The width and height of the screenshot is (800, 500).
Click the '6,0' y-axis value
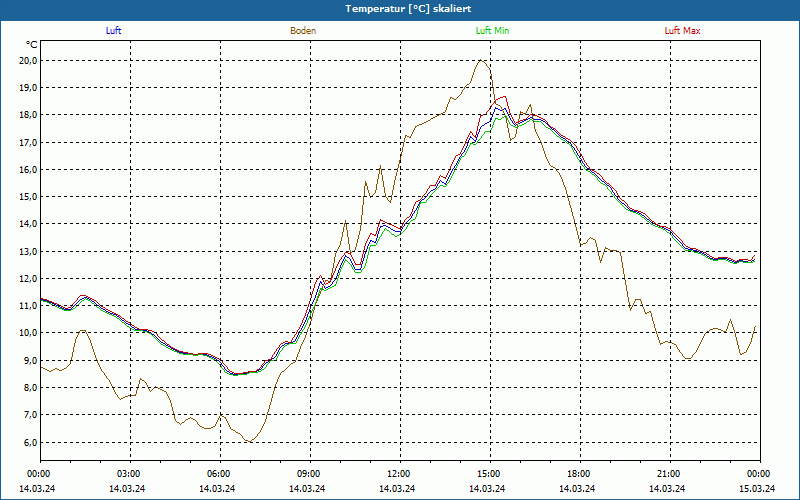point(30,442)
